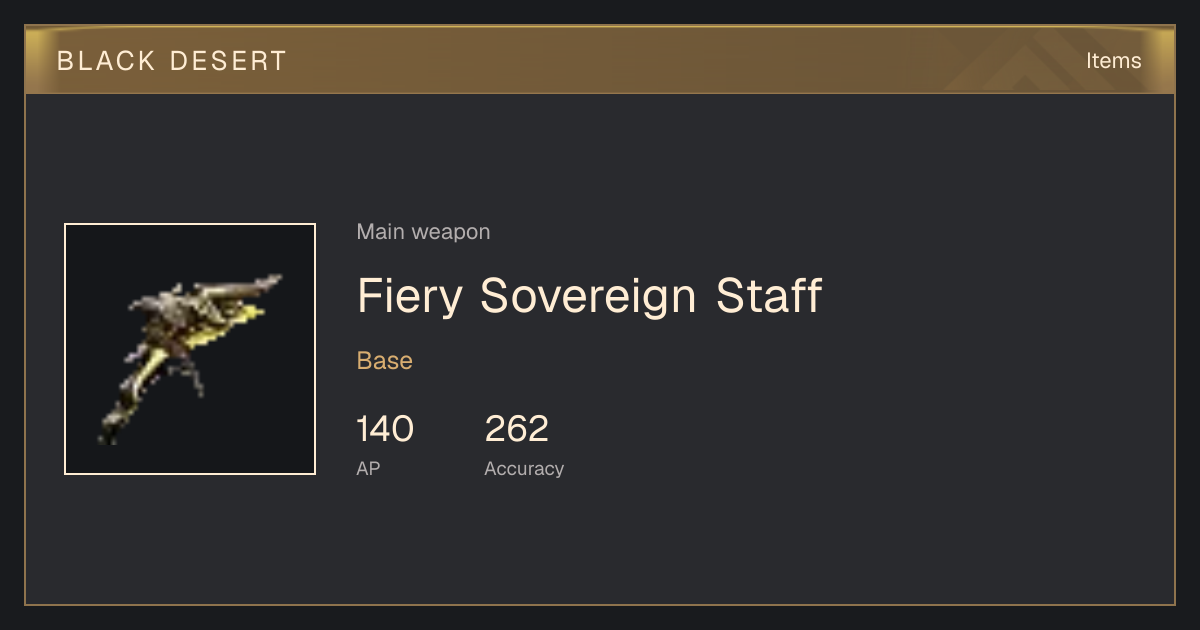Viewport: 1200px width, 630px height.
Task: Click the Fiery Sovereign Staff item name
Action: (589, 296)
